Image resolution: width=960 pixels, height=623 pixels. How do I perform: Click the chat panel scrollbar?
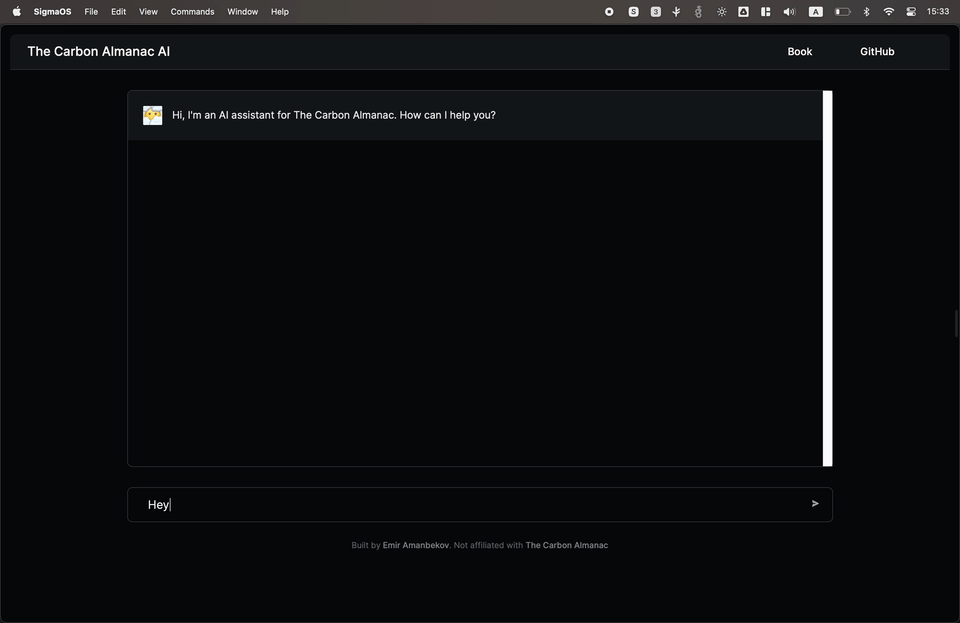(x=828, y=278)
